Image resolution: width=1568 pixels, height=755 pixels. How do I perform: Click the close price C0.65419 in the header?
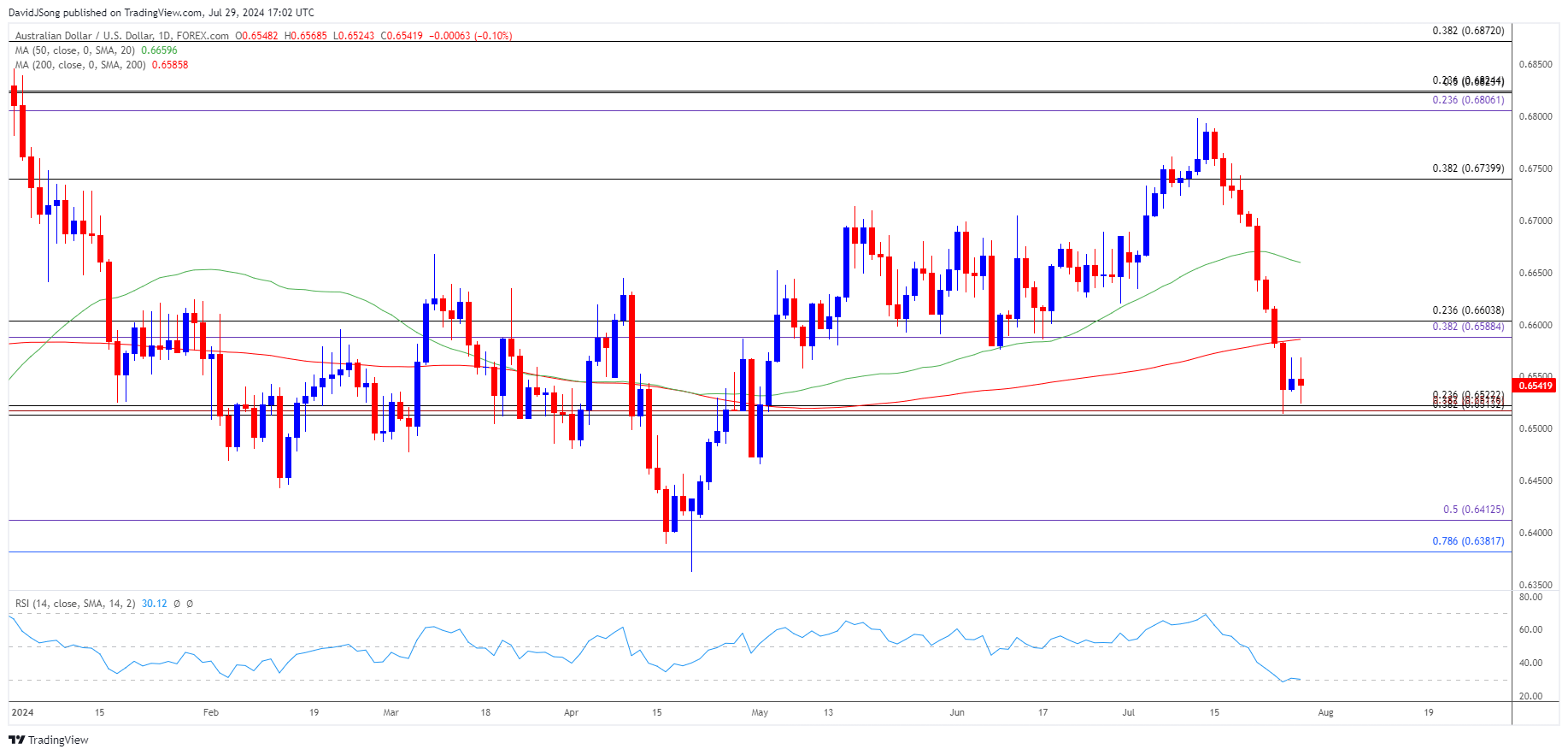pos(402,36)
